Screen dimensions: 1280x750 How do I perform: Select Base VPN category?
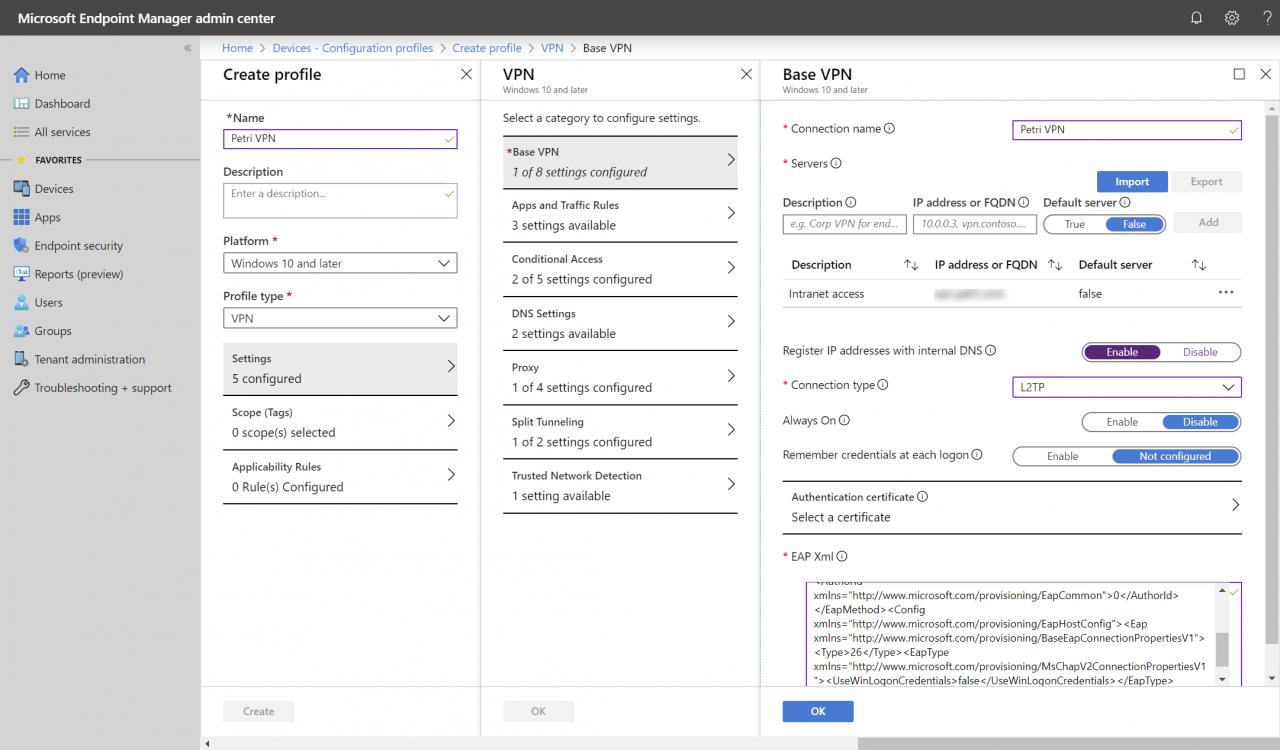coord(620,162)
